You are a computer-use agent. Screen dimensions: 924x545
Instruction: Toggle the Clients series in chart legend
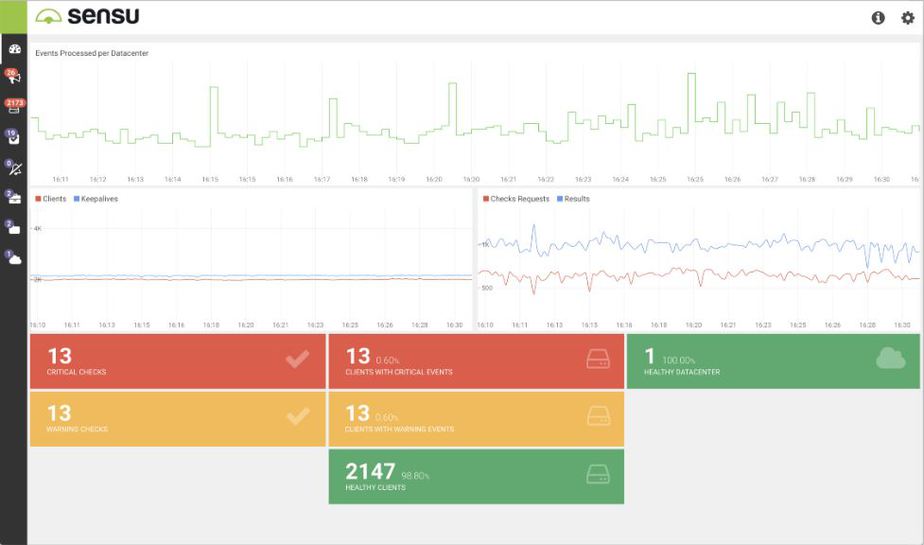51,199
